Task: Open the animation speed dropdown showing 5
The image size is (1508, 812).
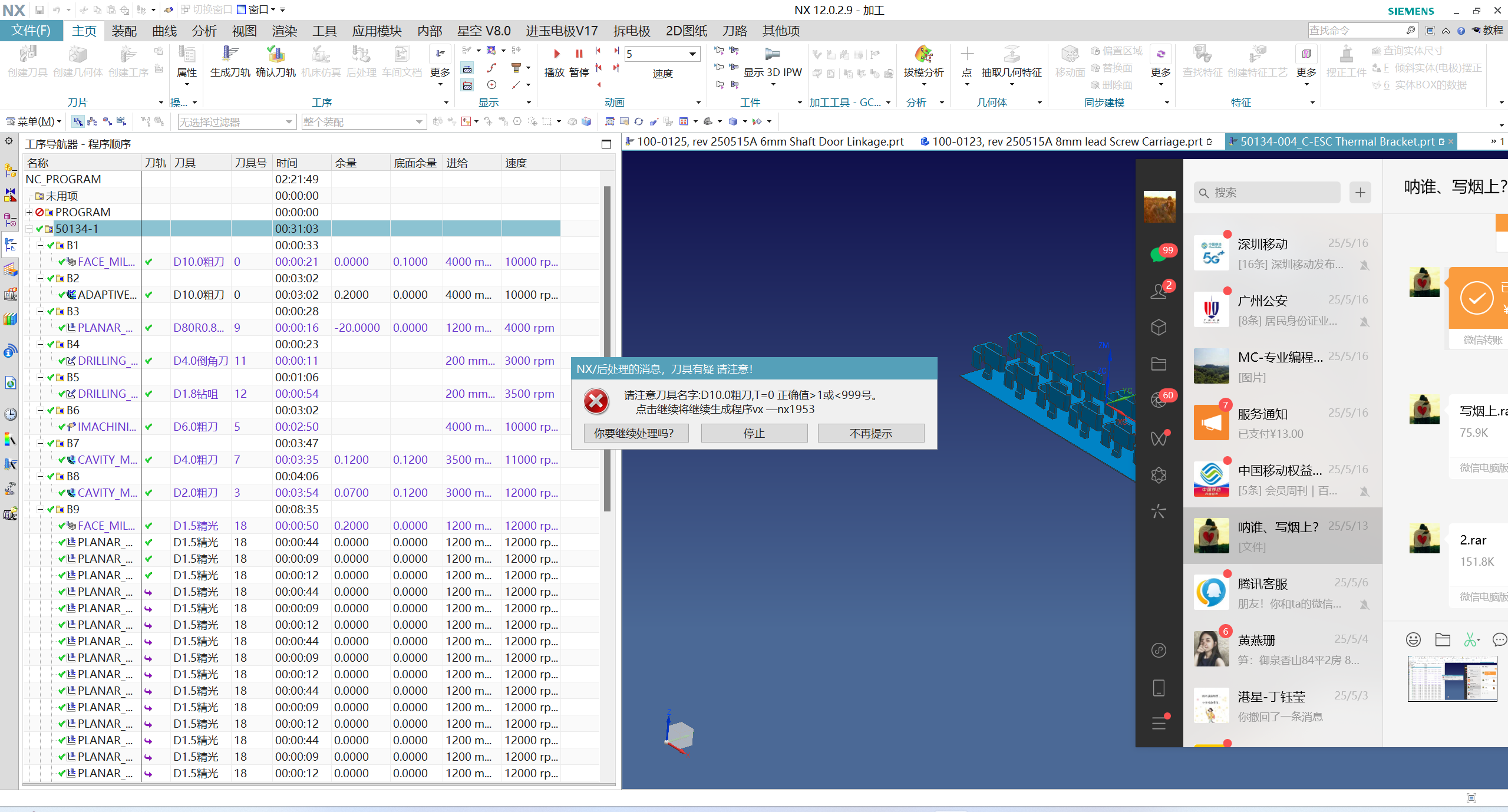Action: click(692, 54)
